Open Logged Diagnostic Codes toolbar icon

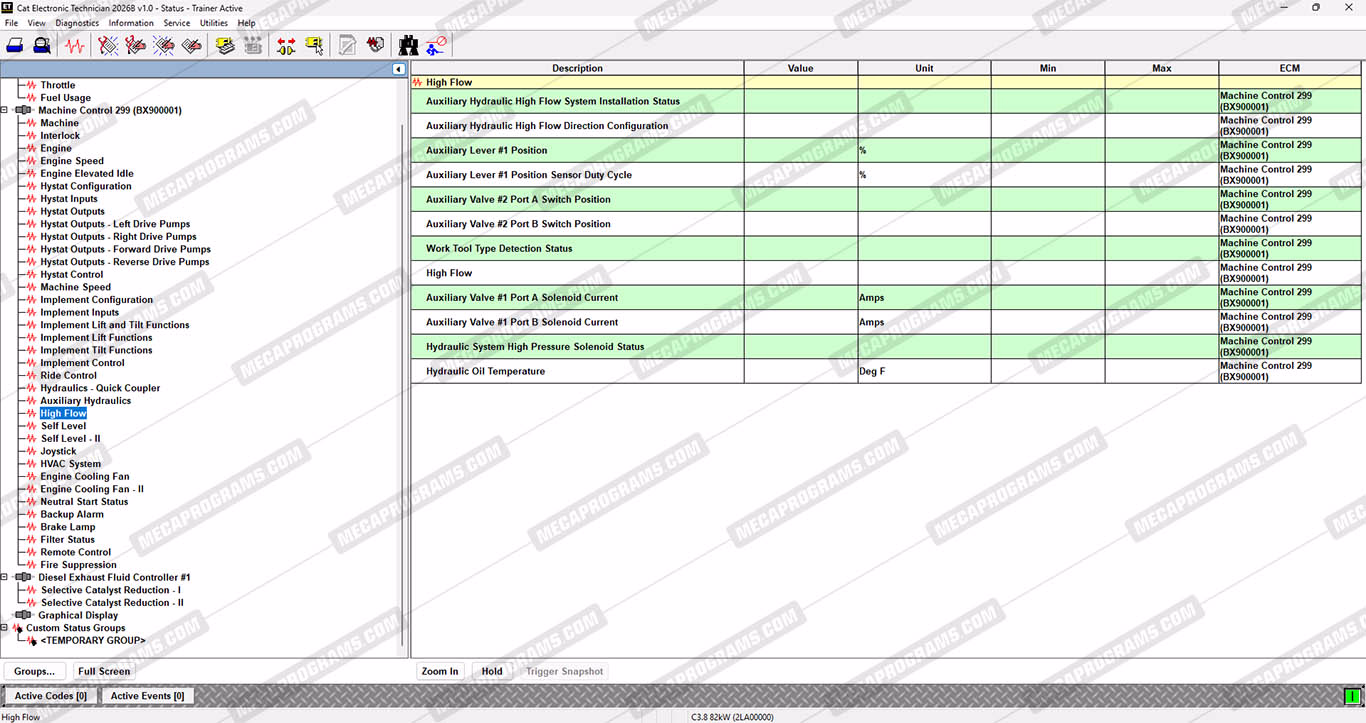(136, 45)
